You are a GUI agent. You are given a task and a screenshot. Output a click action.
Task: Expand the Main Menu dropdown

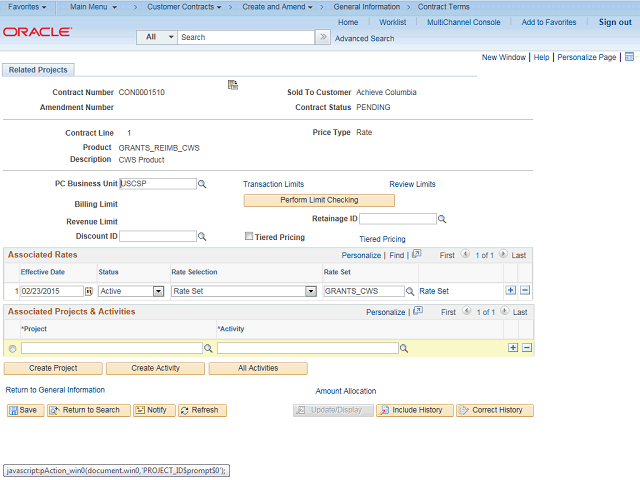click(x=93, y=7)
